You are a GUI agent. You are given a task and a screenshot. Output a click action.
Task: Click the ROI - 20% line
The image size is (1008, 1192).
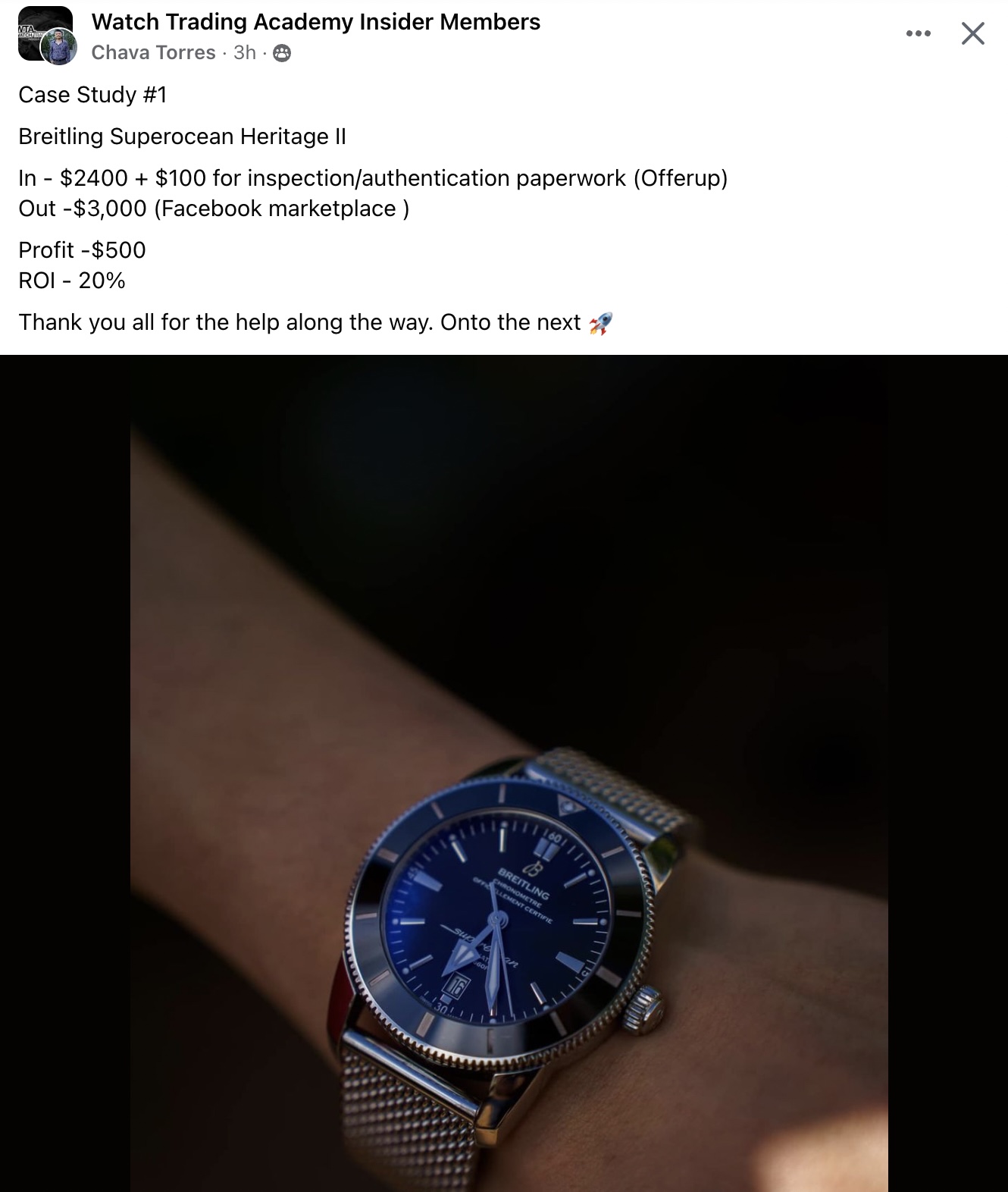(72, 281)
